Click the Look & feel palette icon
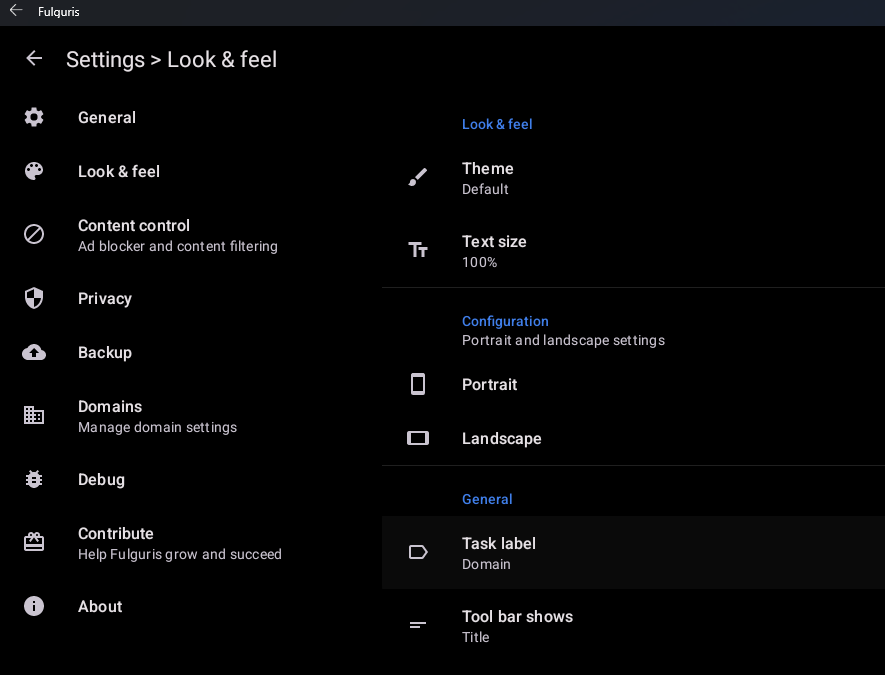 33,171
